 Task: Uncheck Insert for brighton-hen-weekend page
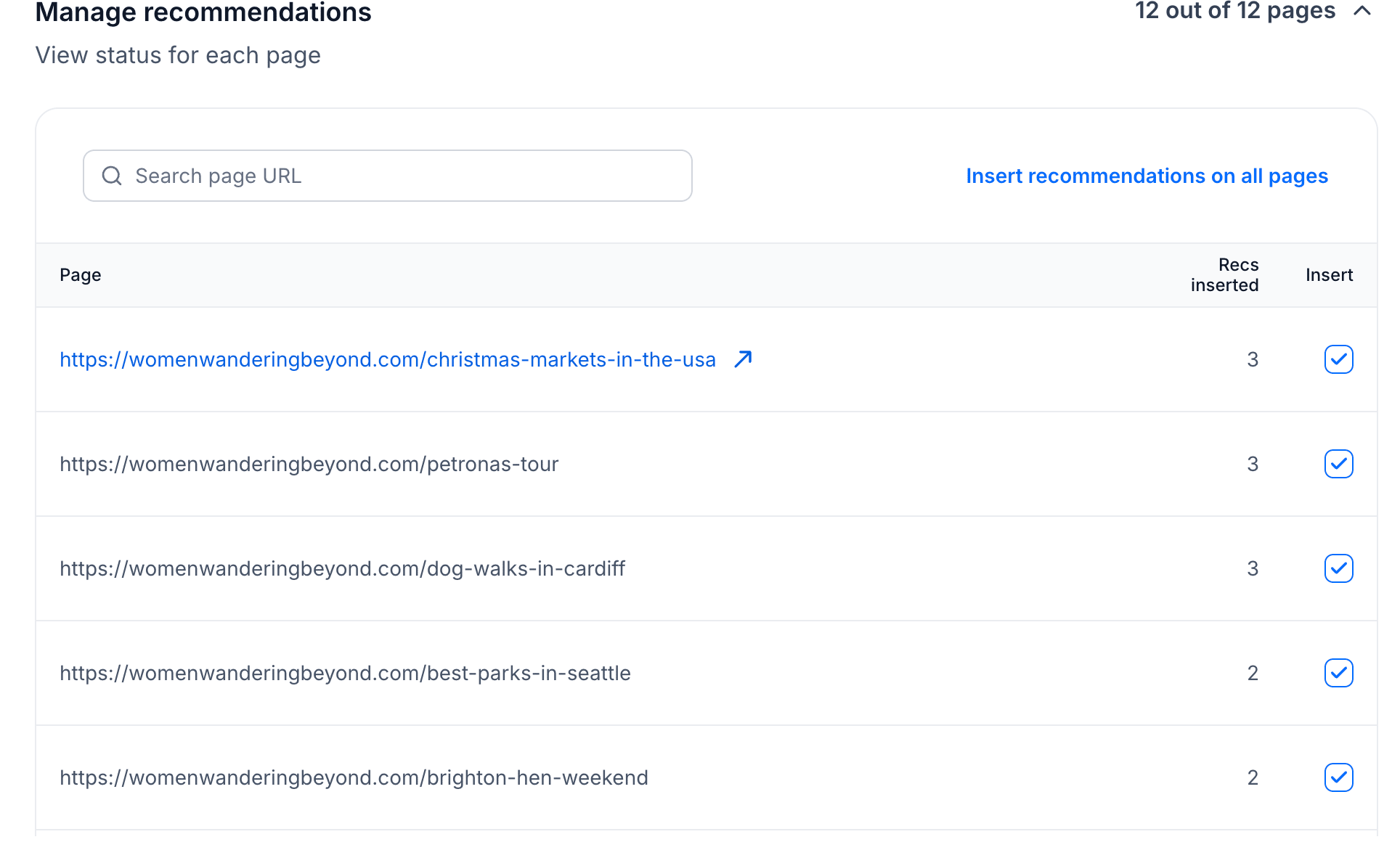pyautogui.click(x=1338, y=777)
